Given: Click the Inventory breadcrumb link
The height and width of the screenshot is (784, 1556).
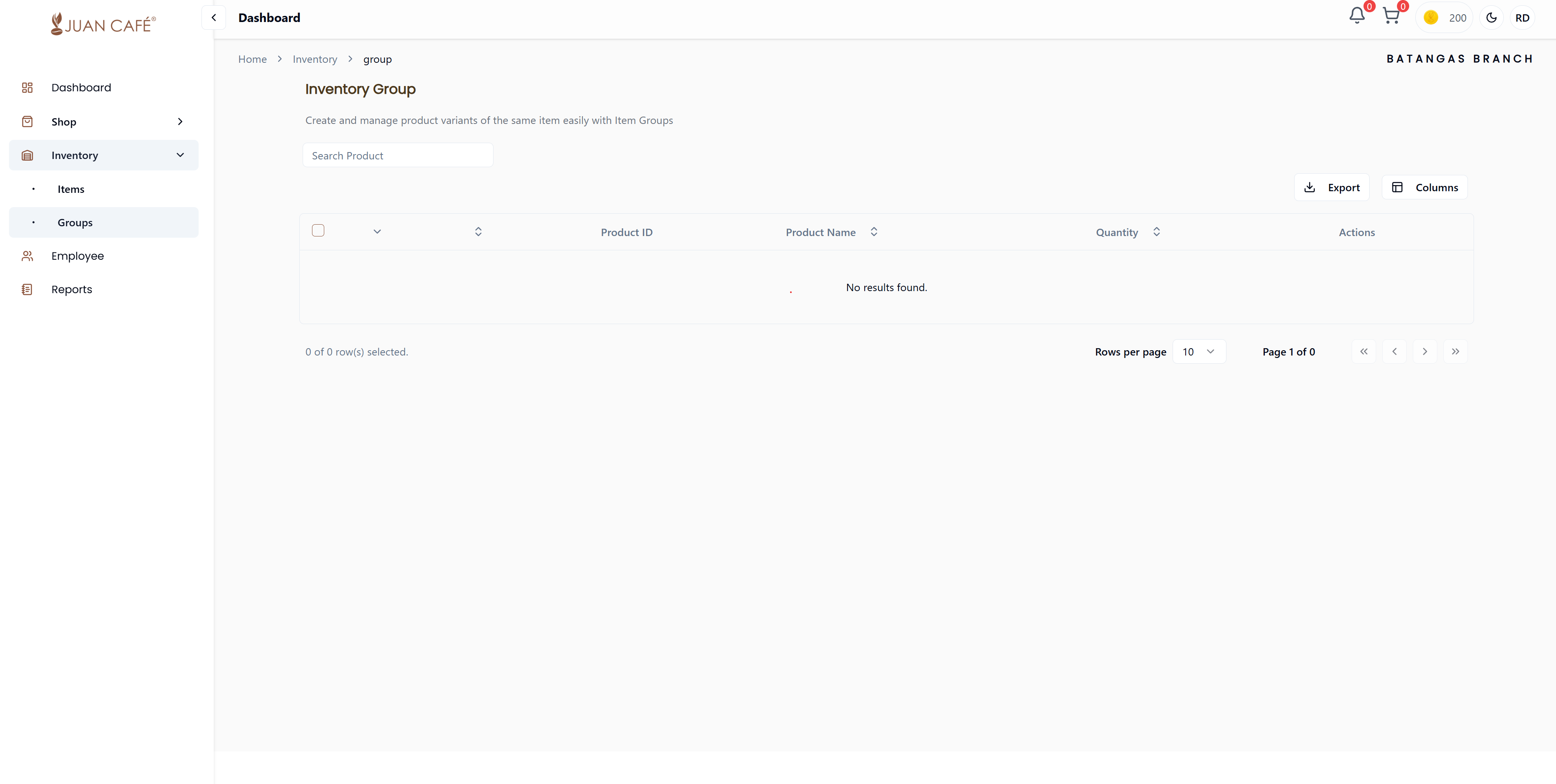Looking at the screenshot, I should click(x=315, y=59).
